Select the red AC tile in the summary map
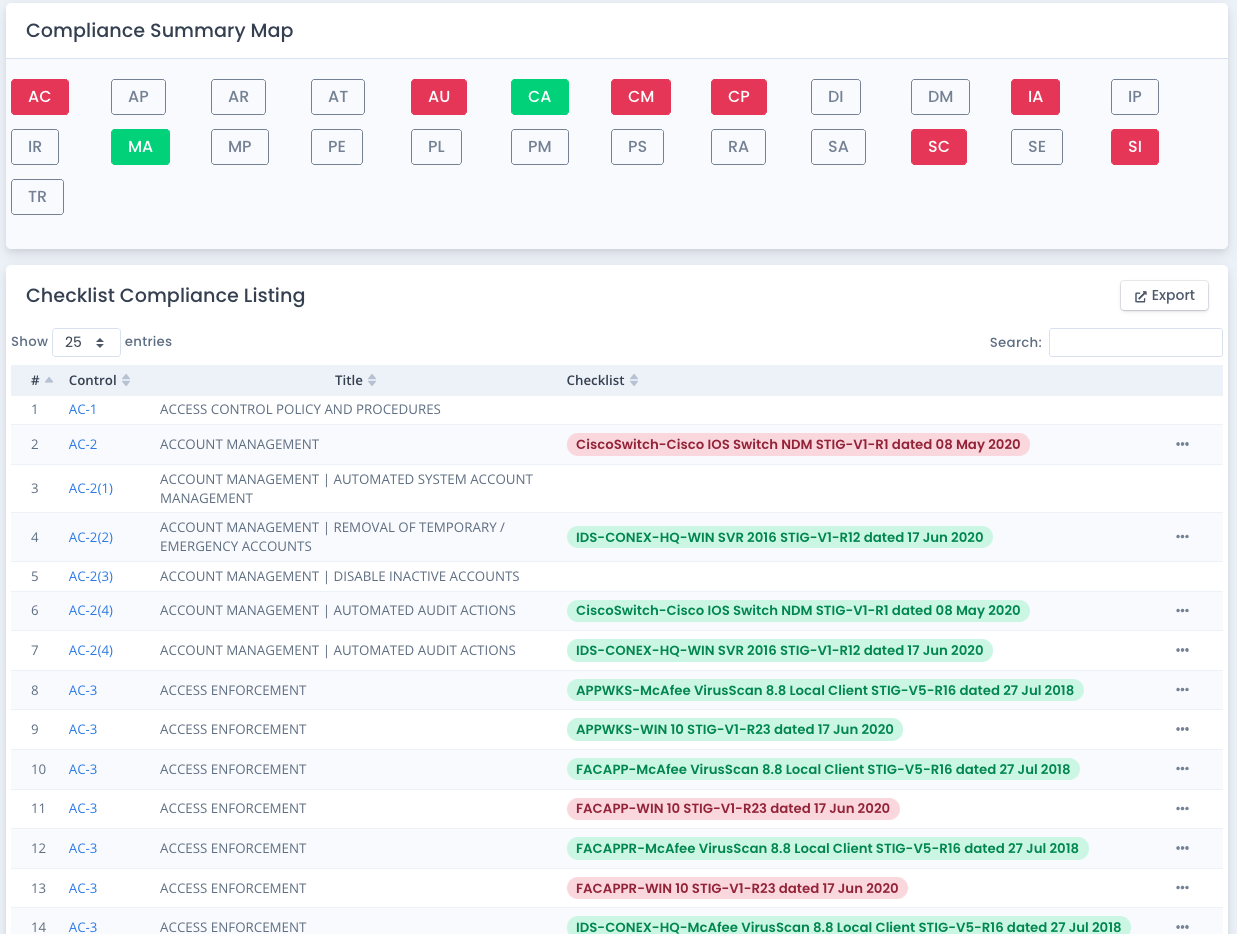This screenshot has width=1237, height=934. pyautogui.click(x=39, y=96)
